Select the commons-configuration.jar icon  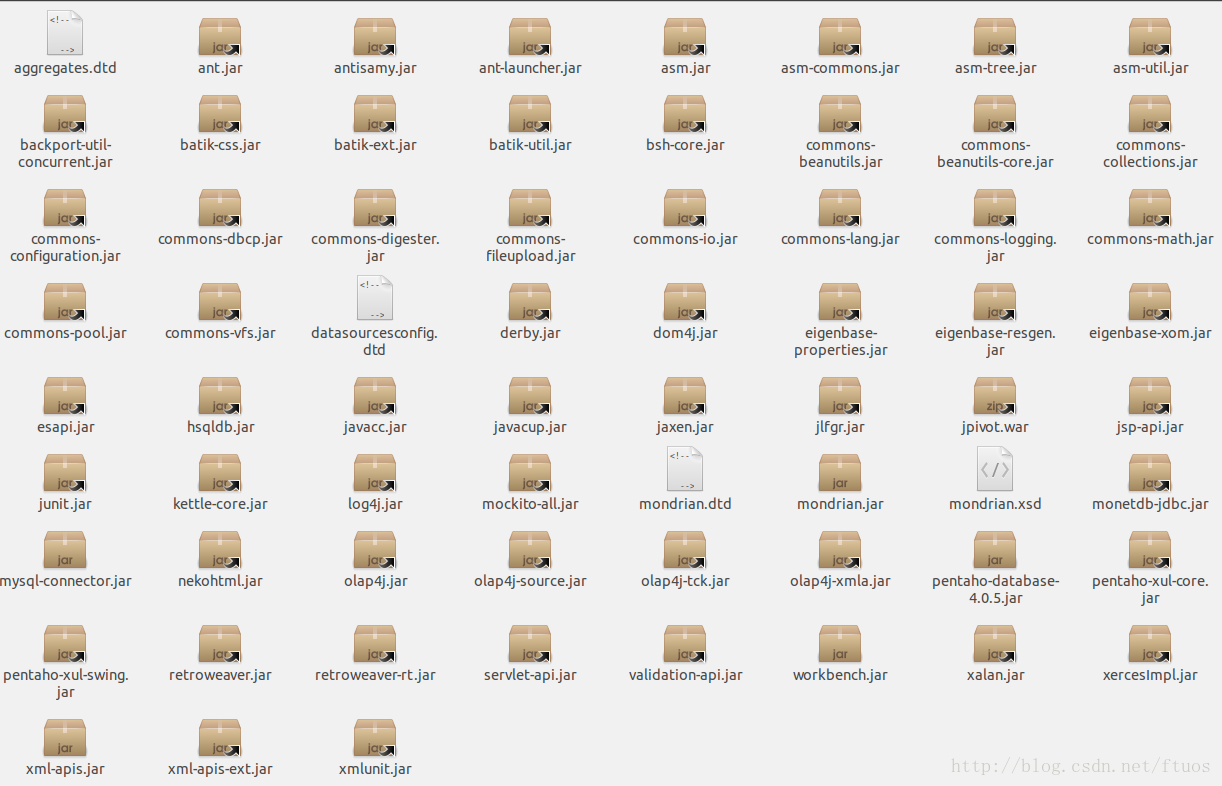65,208
